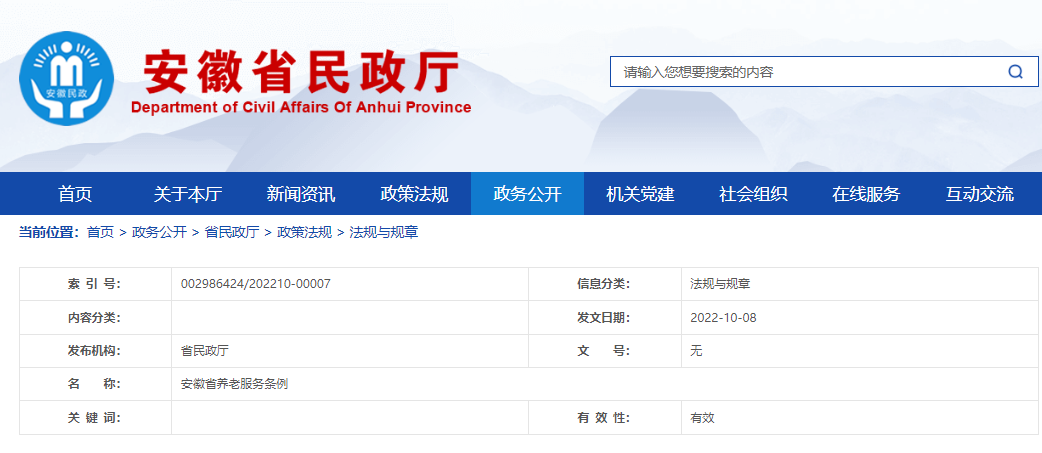Open the 首页 navigation menu item
Screen dimensions: 1042x453
(x=75, y=194)
